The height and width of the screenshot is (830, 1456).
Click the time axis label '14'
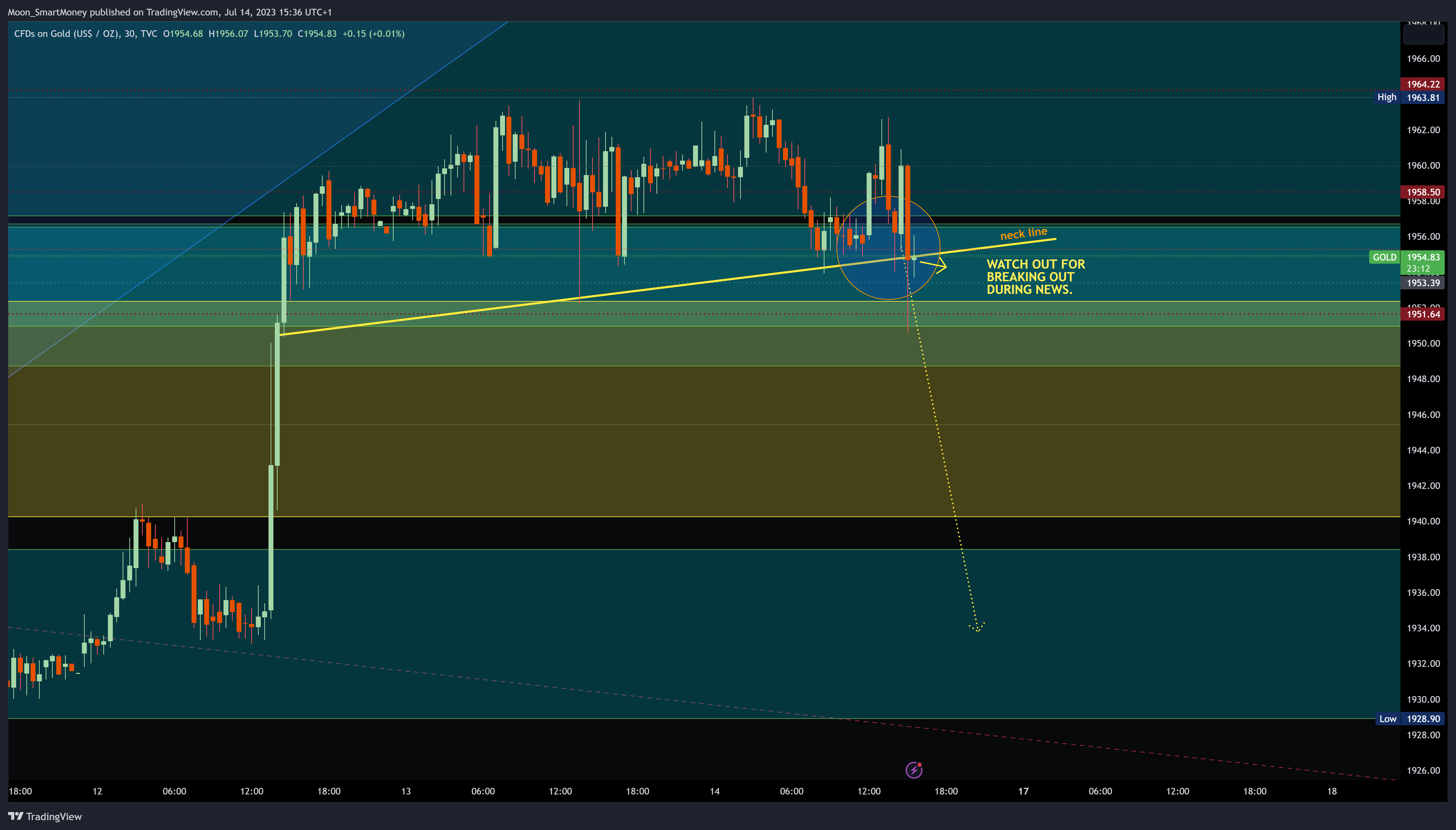714,791
